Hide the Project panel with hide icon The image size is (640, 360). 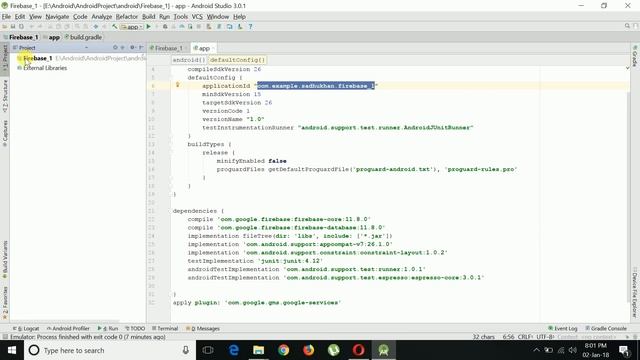141,47
